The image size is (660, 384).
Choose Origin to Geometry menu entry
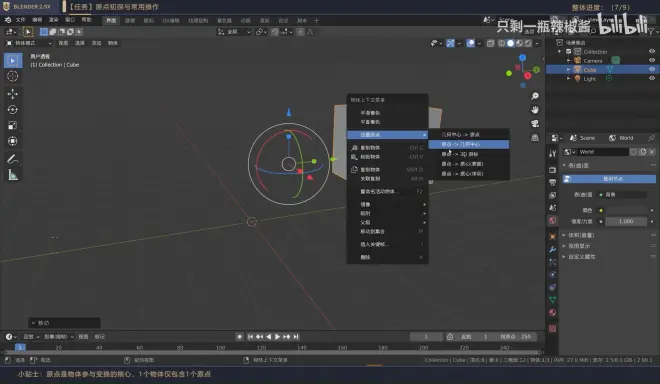click(x=468, y=144)
